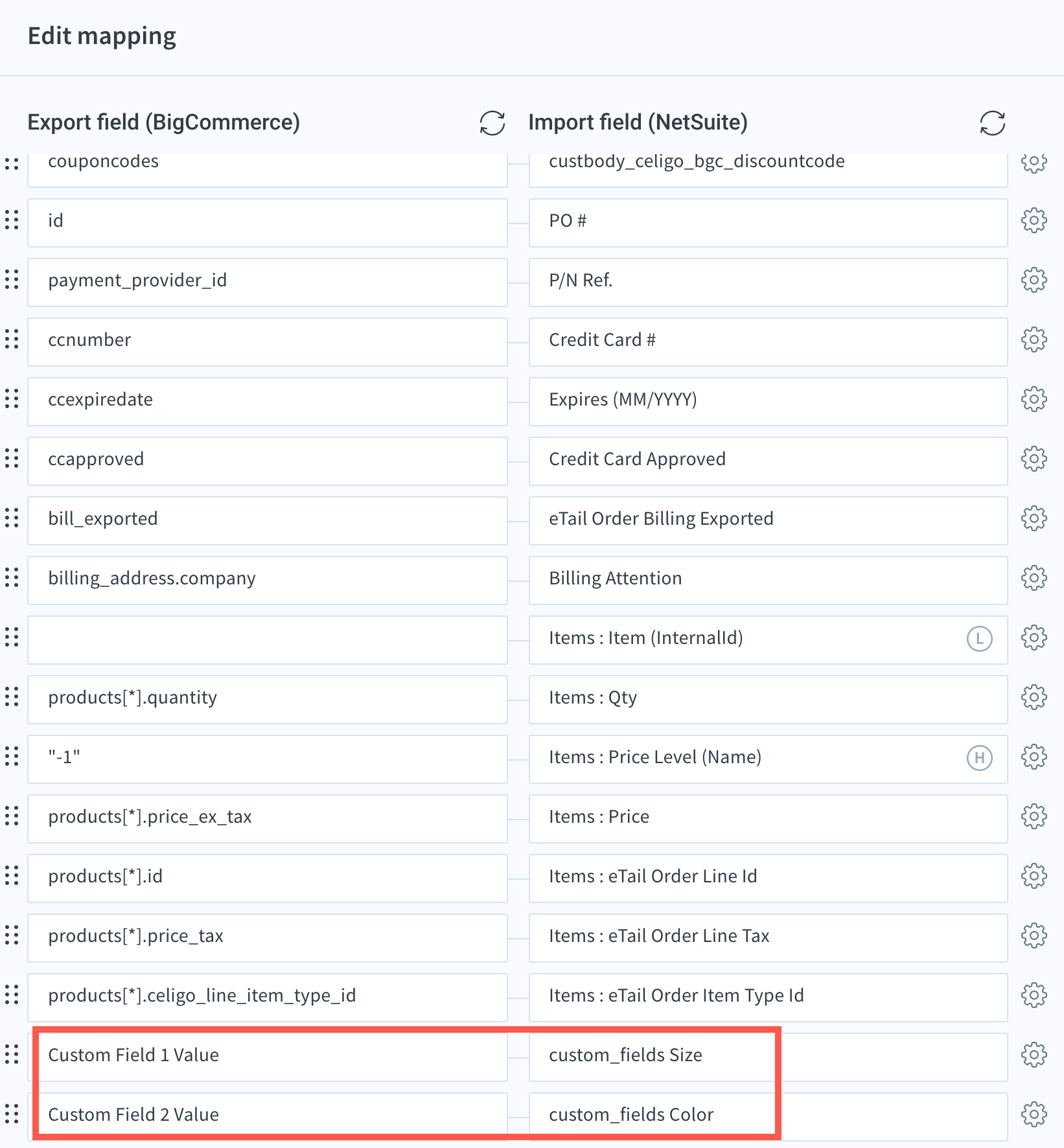The width and height of the screenshot is (1064, 1148).
Task: Open settings gear for Credit Card # mapping
Action: click(x=1034, y=340)
